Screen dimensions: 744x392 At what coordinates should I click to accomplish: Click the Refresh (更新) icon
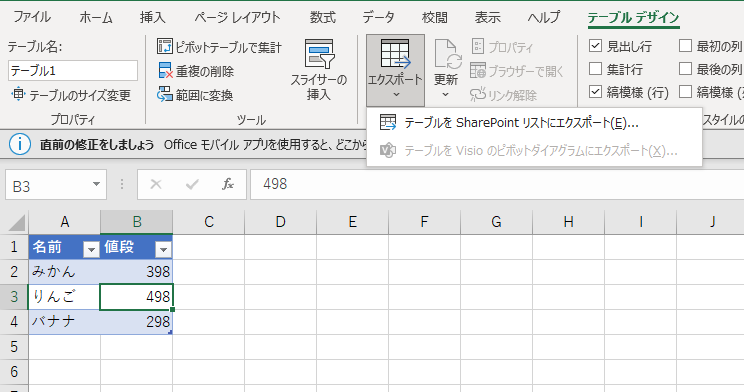point(448,54)
